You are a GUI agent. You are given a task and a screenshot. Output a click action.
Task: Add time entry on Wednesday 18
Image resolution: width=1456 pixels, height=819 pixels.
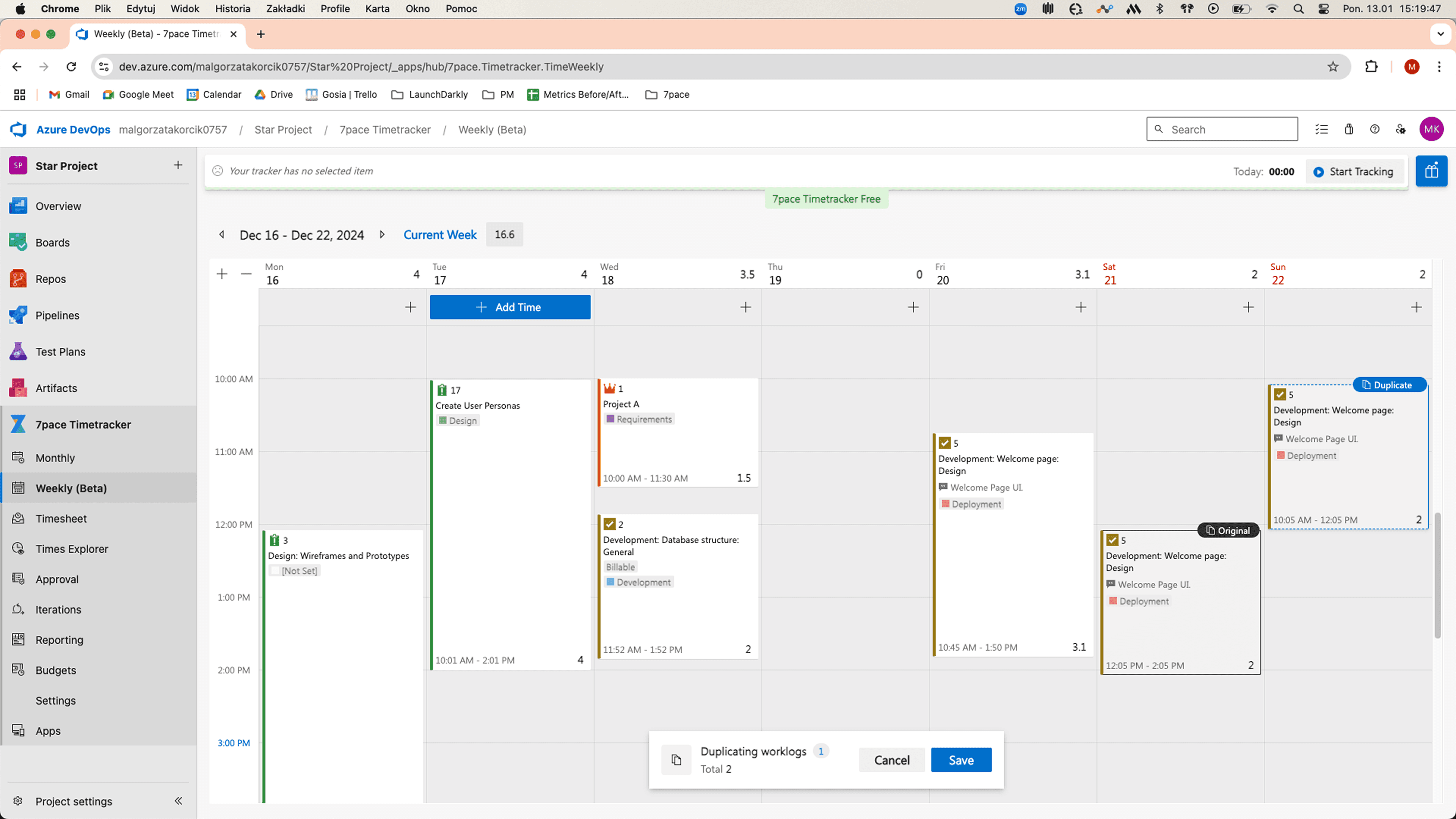pos(745,307)
